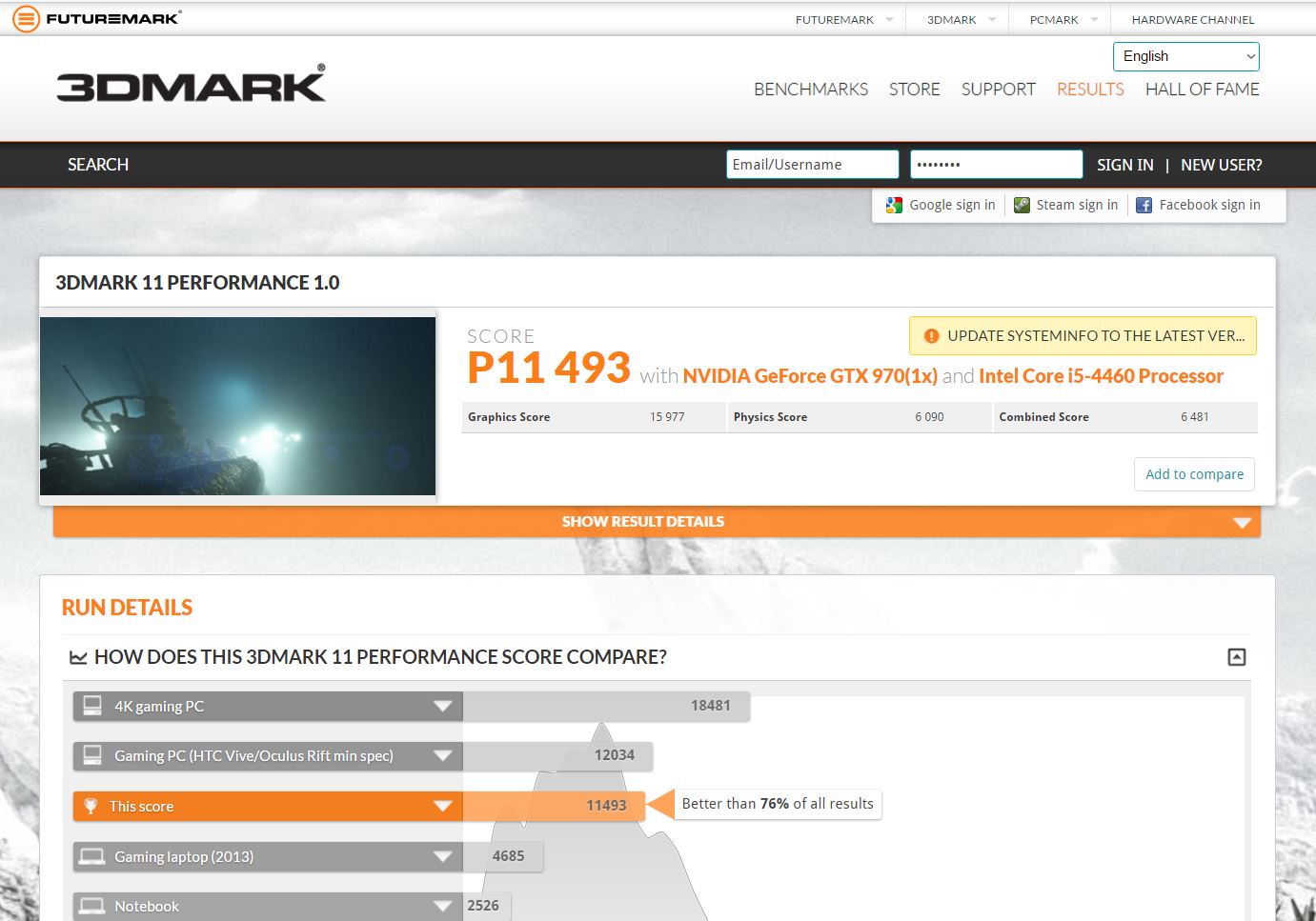Go to Hardware Channel
The image size is (1316, 921).
1193,19
